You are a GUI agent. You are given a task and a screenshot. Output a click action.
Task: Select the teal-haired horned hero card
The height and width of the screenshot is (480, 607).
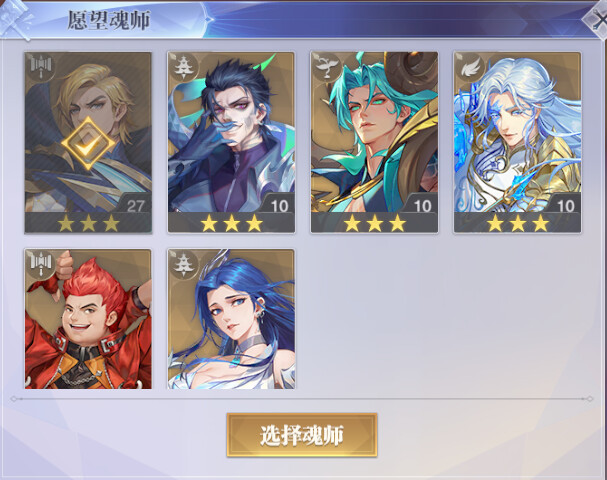(x=374, y=142)
